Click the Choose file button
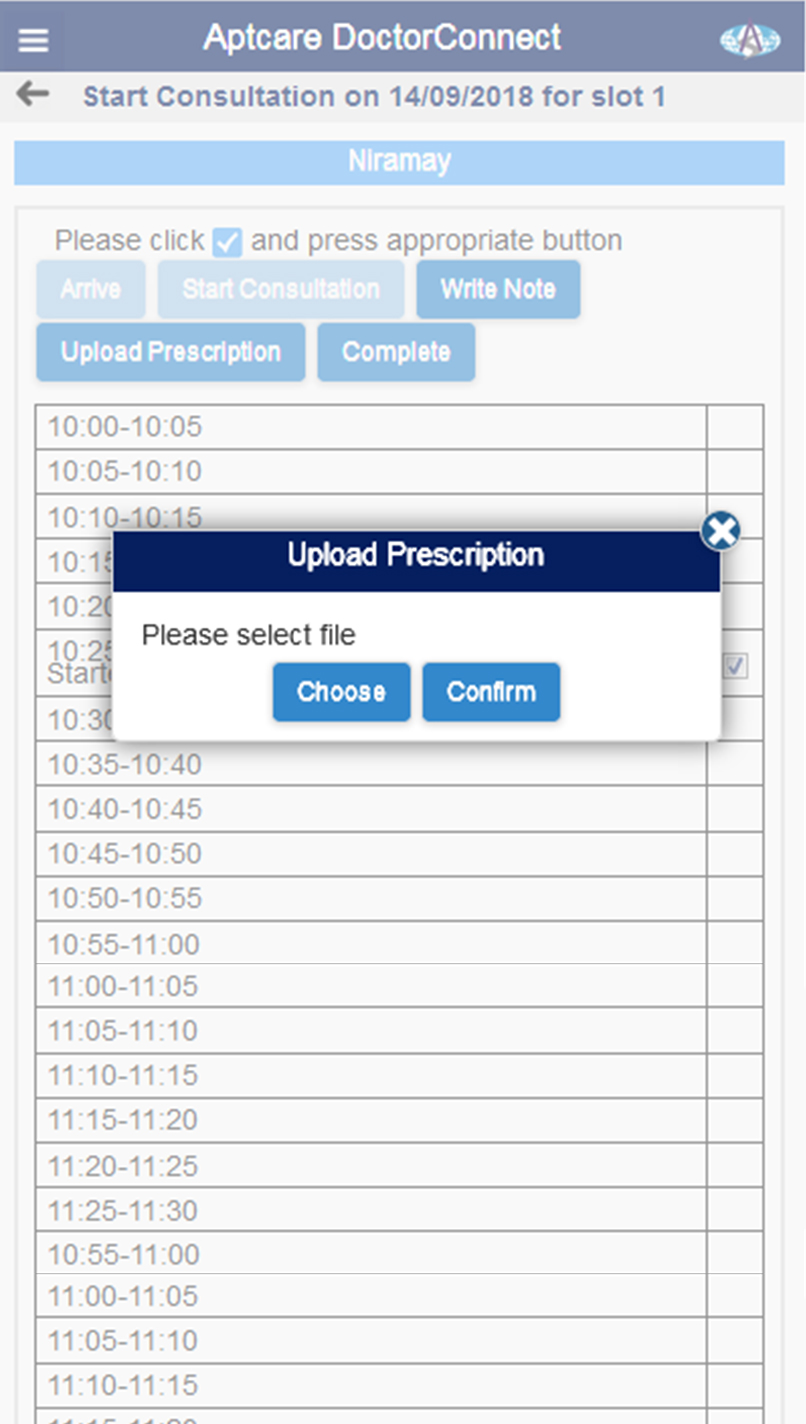The image size is (806, 1424). point(341,692)
